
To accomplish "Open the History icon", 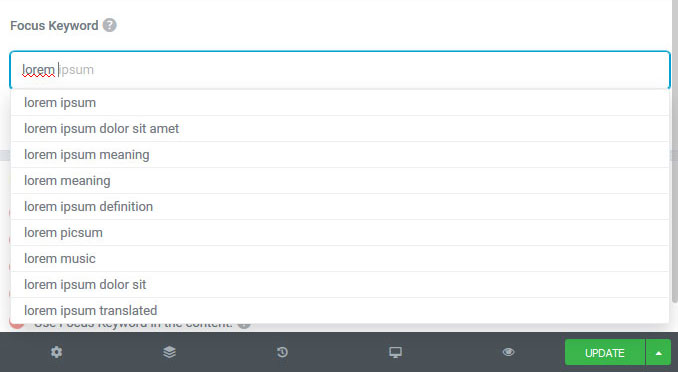I will (x=282, y=352).
